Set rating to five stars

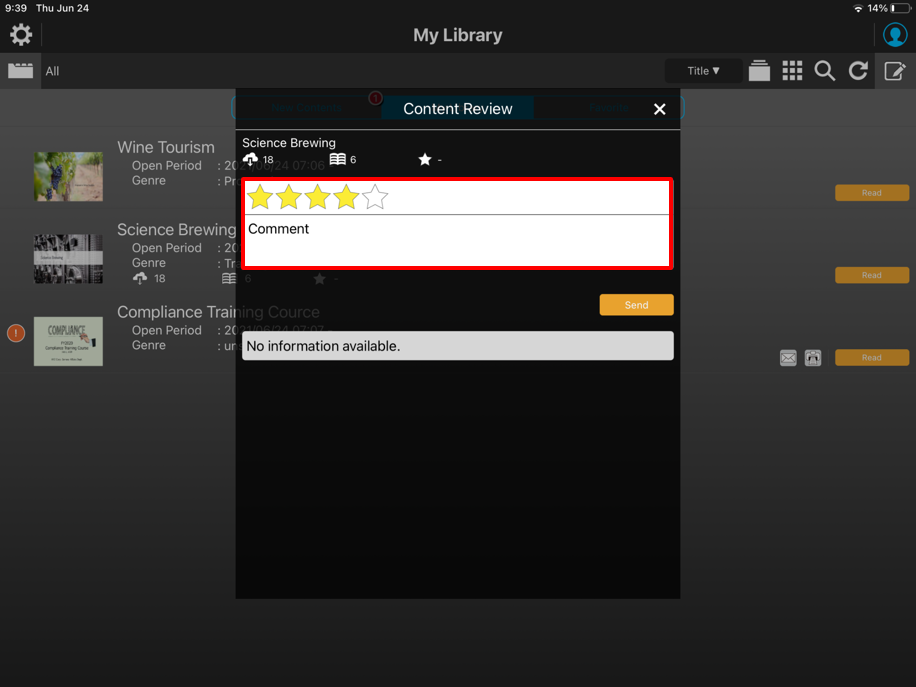click(375, 197)
